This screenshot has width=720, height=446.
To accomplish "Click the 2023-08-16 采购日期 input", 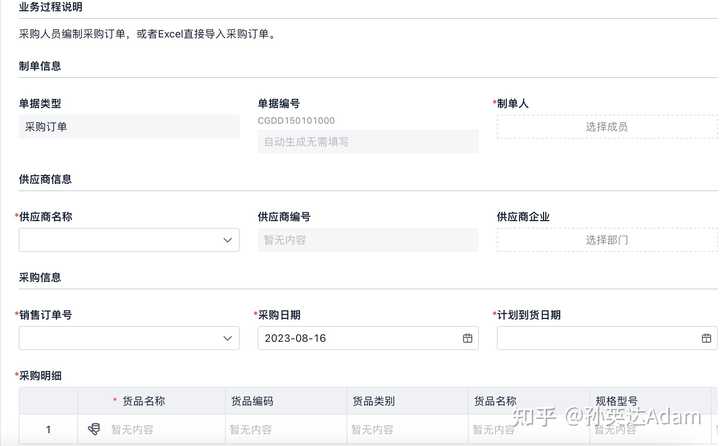I will [x=368, y=338].
